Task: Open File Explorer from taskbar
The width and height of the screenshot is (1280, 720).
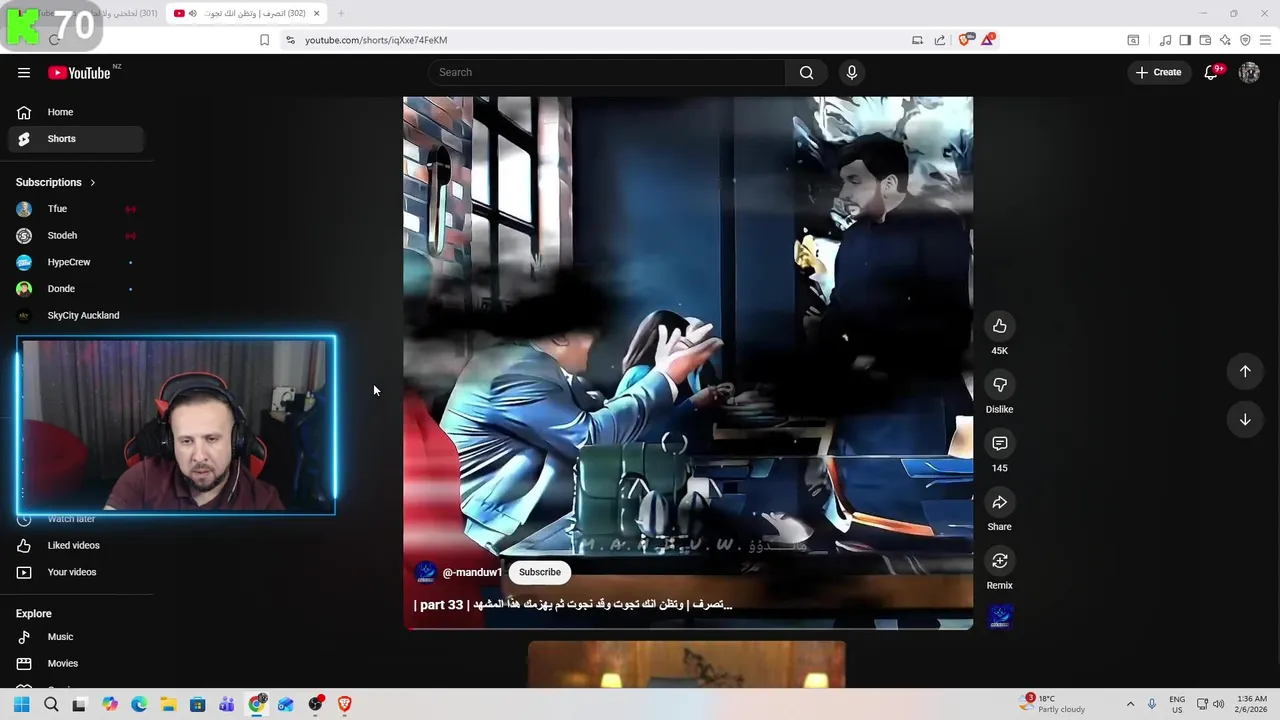Action: (168, 704)
